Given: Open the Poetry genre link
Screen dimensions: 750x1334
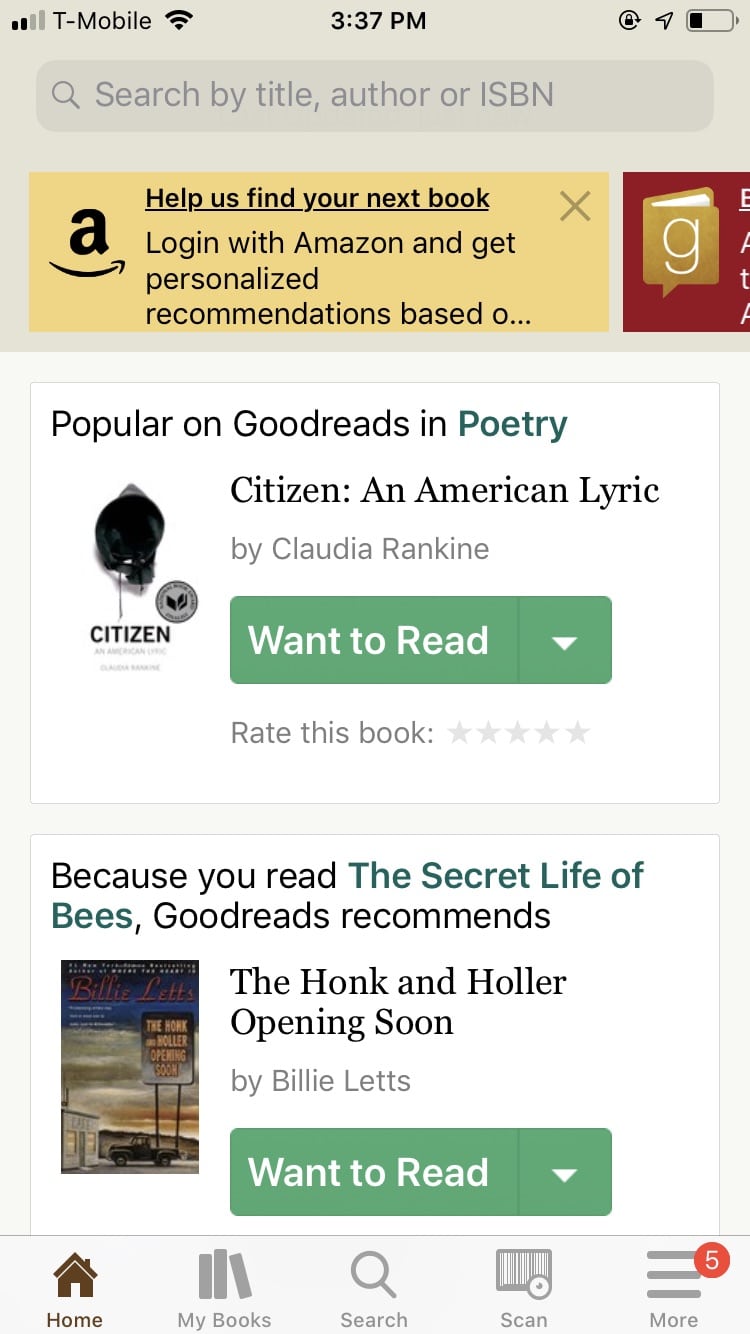Looking at the screenshot, I should coord(512,424).
